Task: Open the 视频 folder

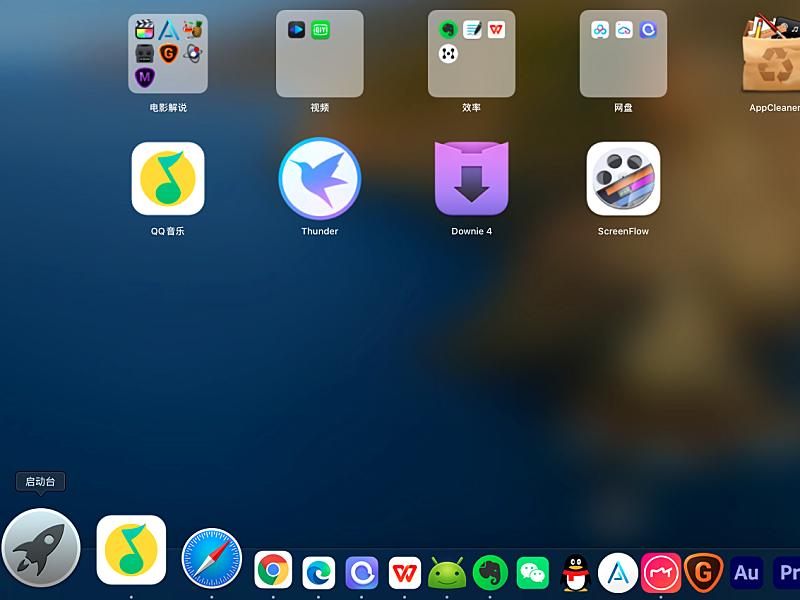Action: click(320, 54)
